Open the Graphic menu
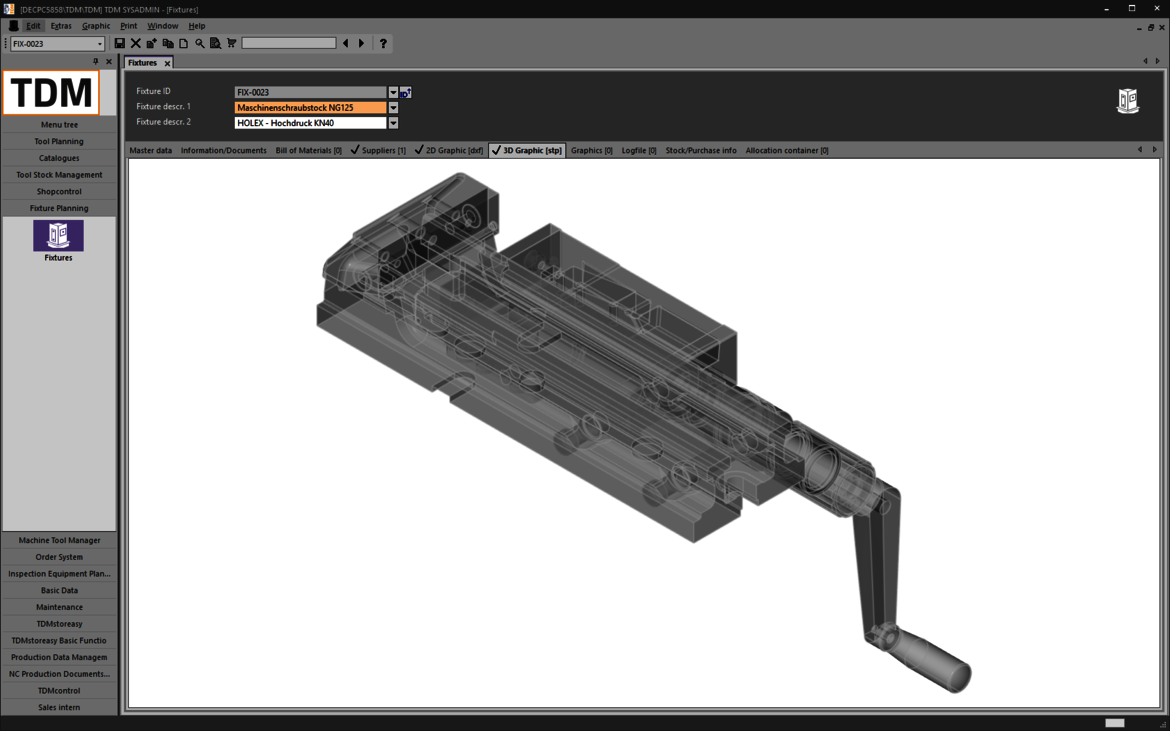Image resolution: width=1170 pixels, height=731 pixels. click(96, 26)
